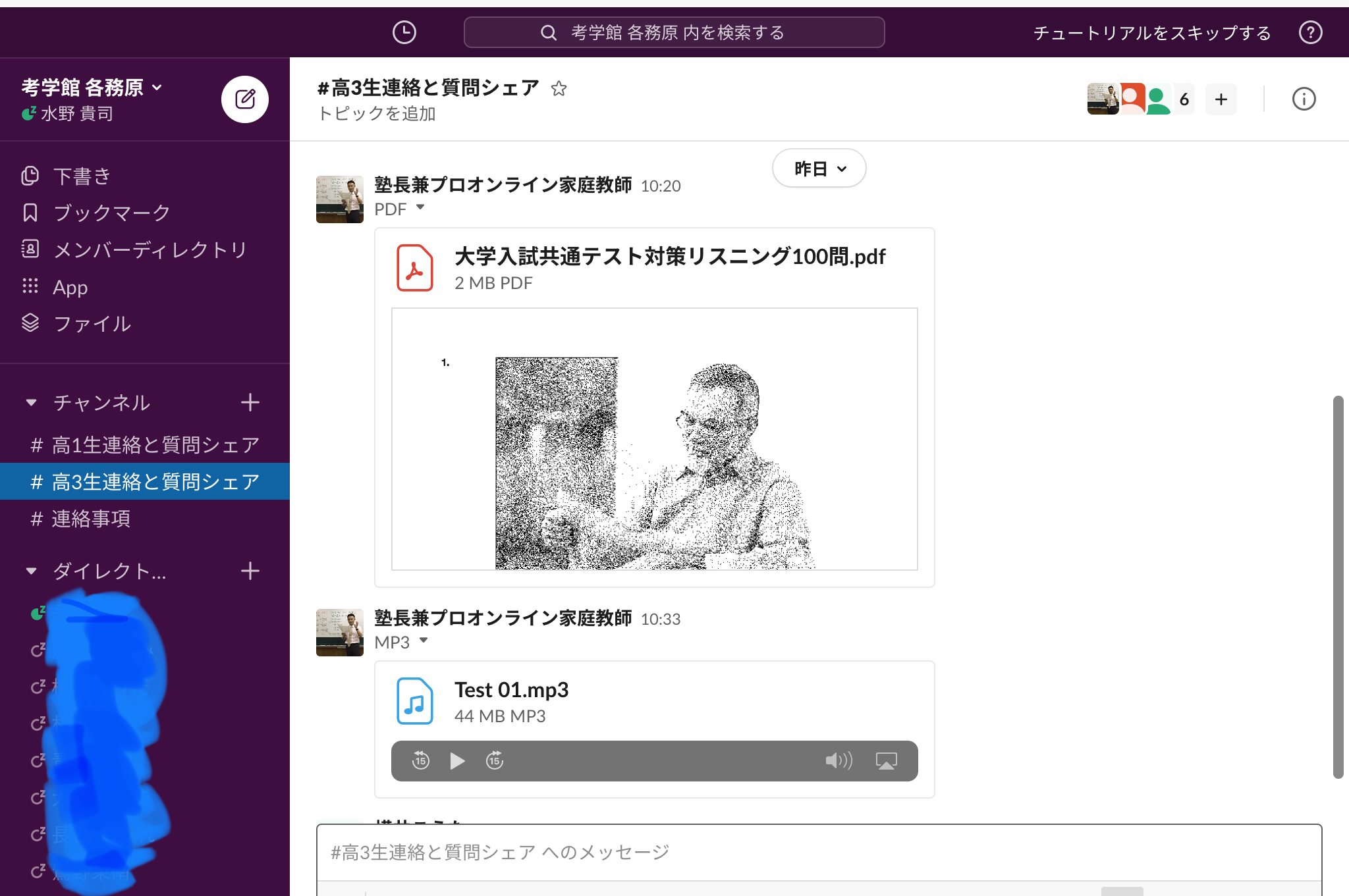Play the Test 01.mp3 audio
Image resolution: width=1349 pixels, height=896 pixels.
(x=457, y=761)
